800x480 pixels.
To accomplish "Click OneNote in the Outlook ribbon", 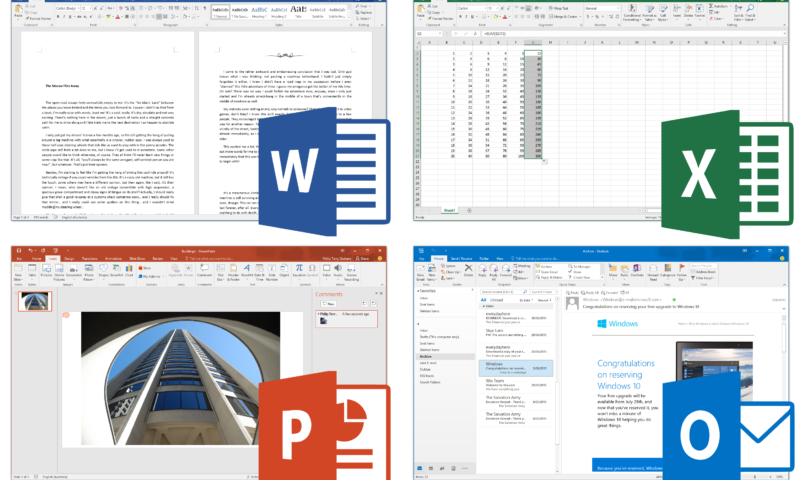I will coord(637,270).
